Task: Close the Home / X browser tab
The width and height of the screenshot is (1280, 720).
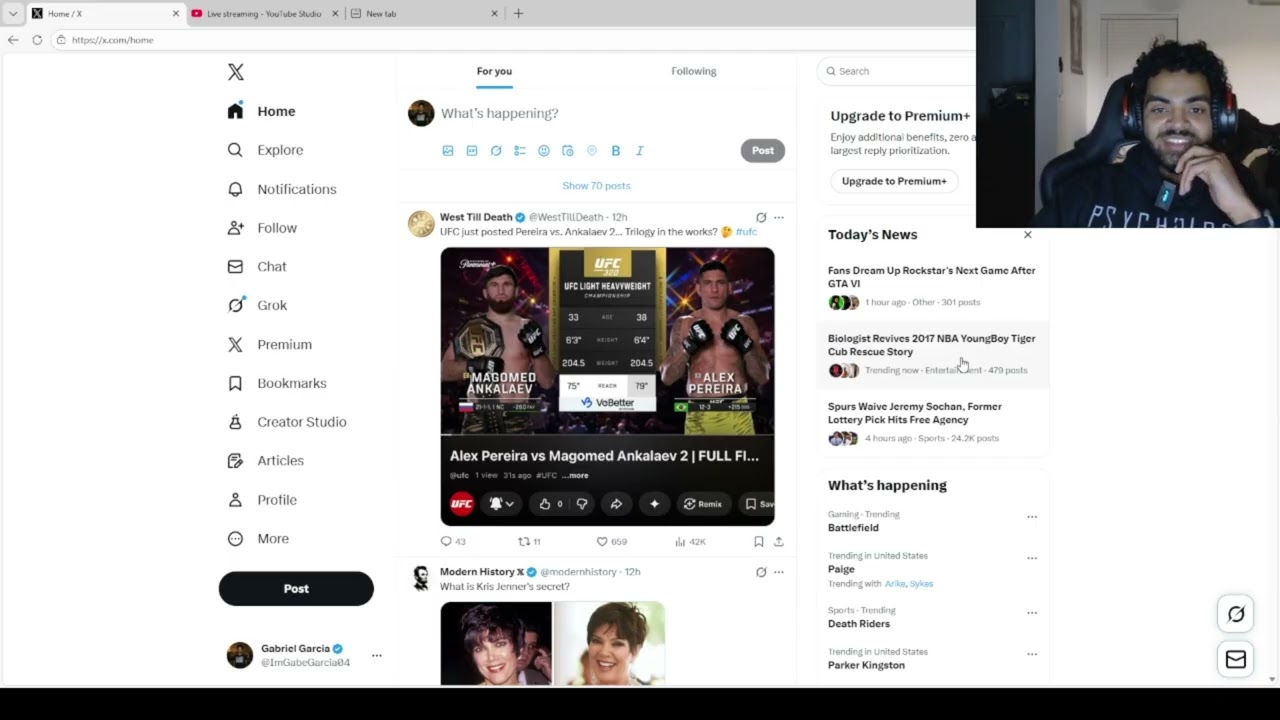Action: [x=176, y=14]
